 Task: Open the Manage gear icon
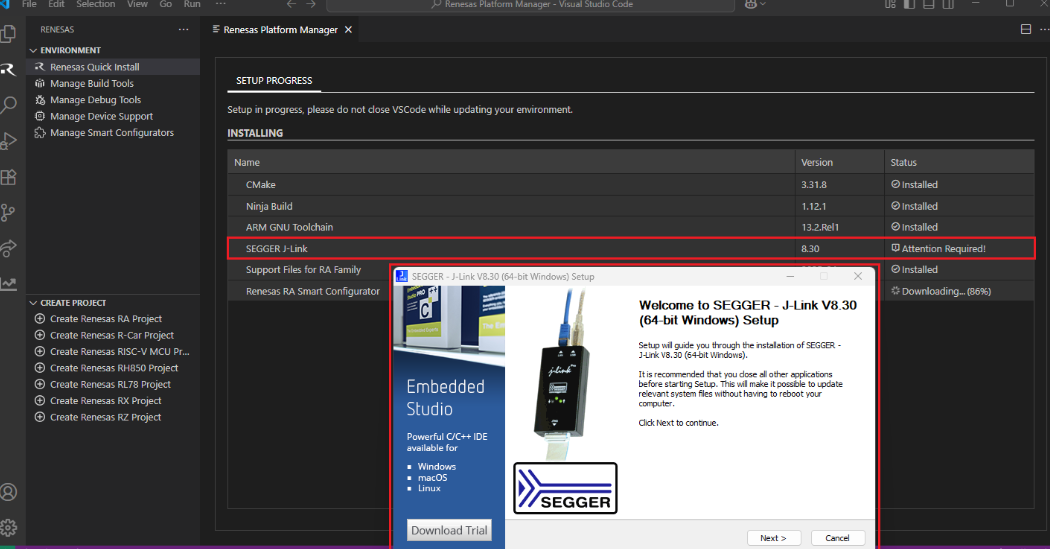[x=9, y=527]
